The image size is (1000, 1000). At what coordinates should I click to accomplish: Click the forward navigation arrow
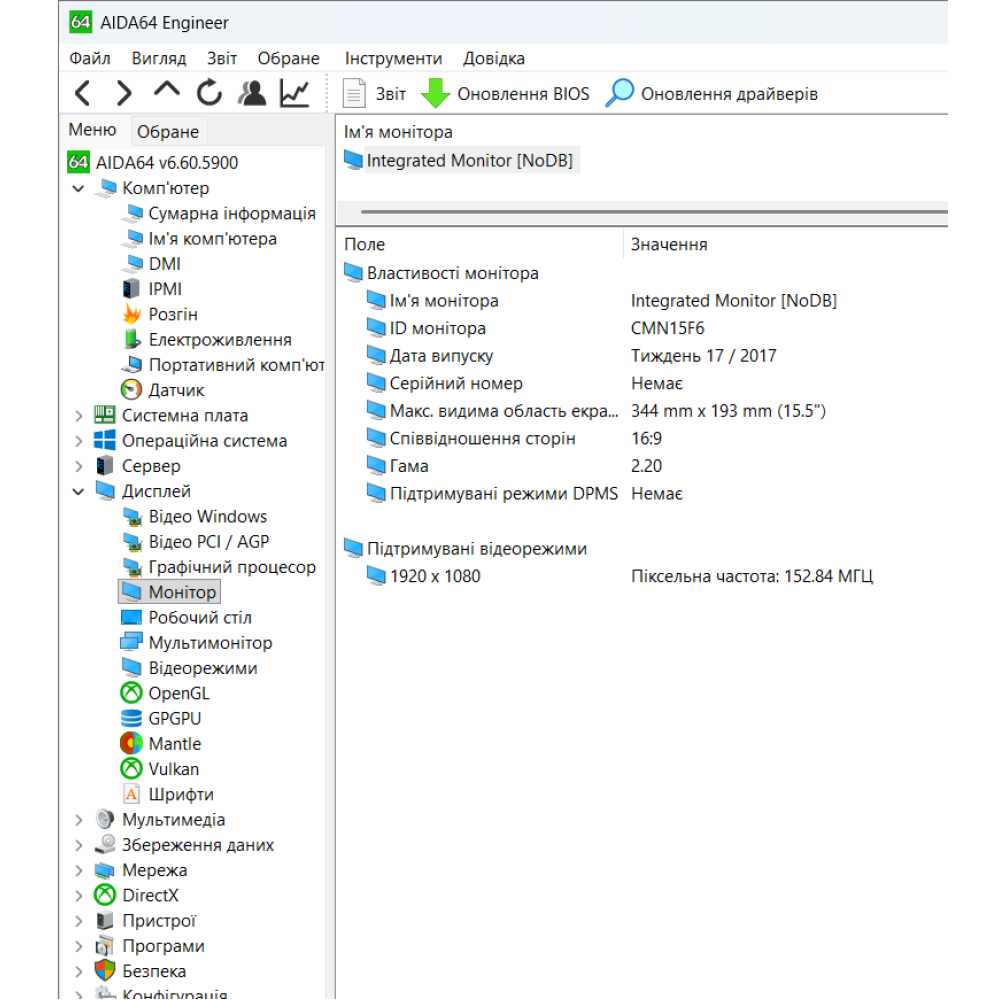point(124,93)
